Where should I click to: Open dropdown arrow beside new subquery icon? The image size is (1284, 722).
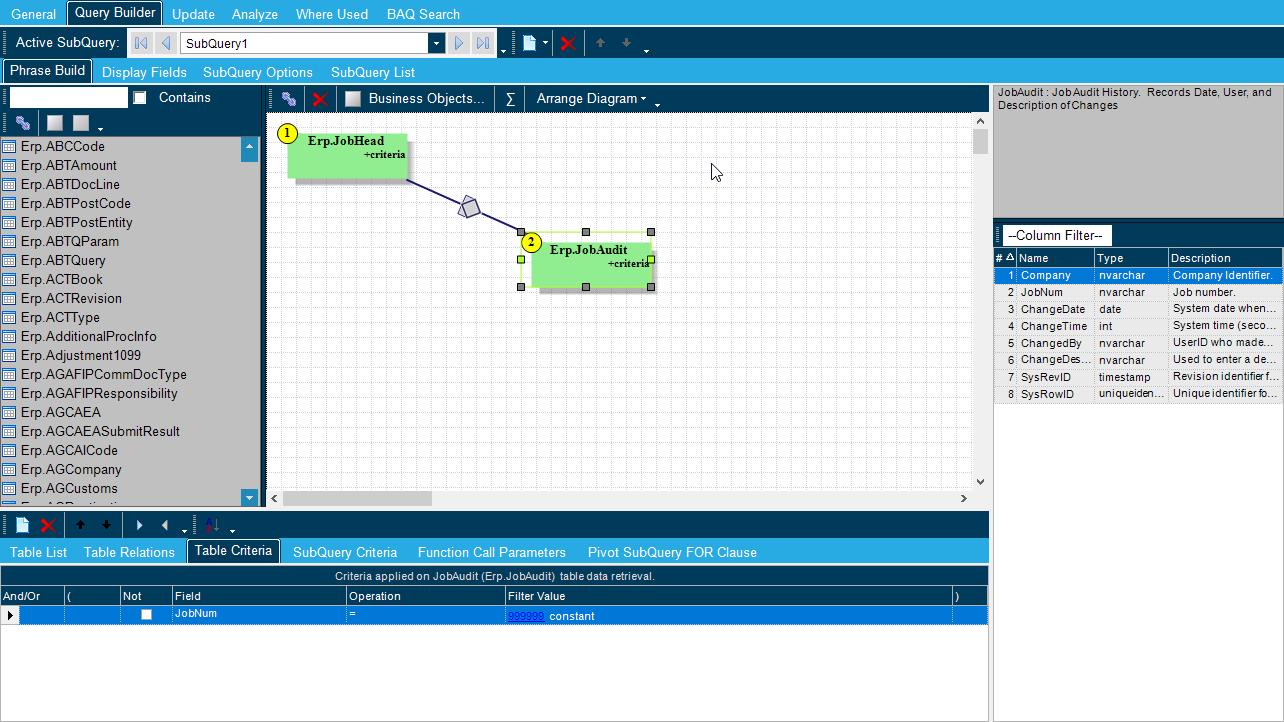(x=545, y=43)
